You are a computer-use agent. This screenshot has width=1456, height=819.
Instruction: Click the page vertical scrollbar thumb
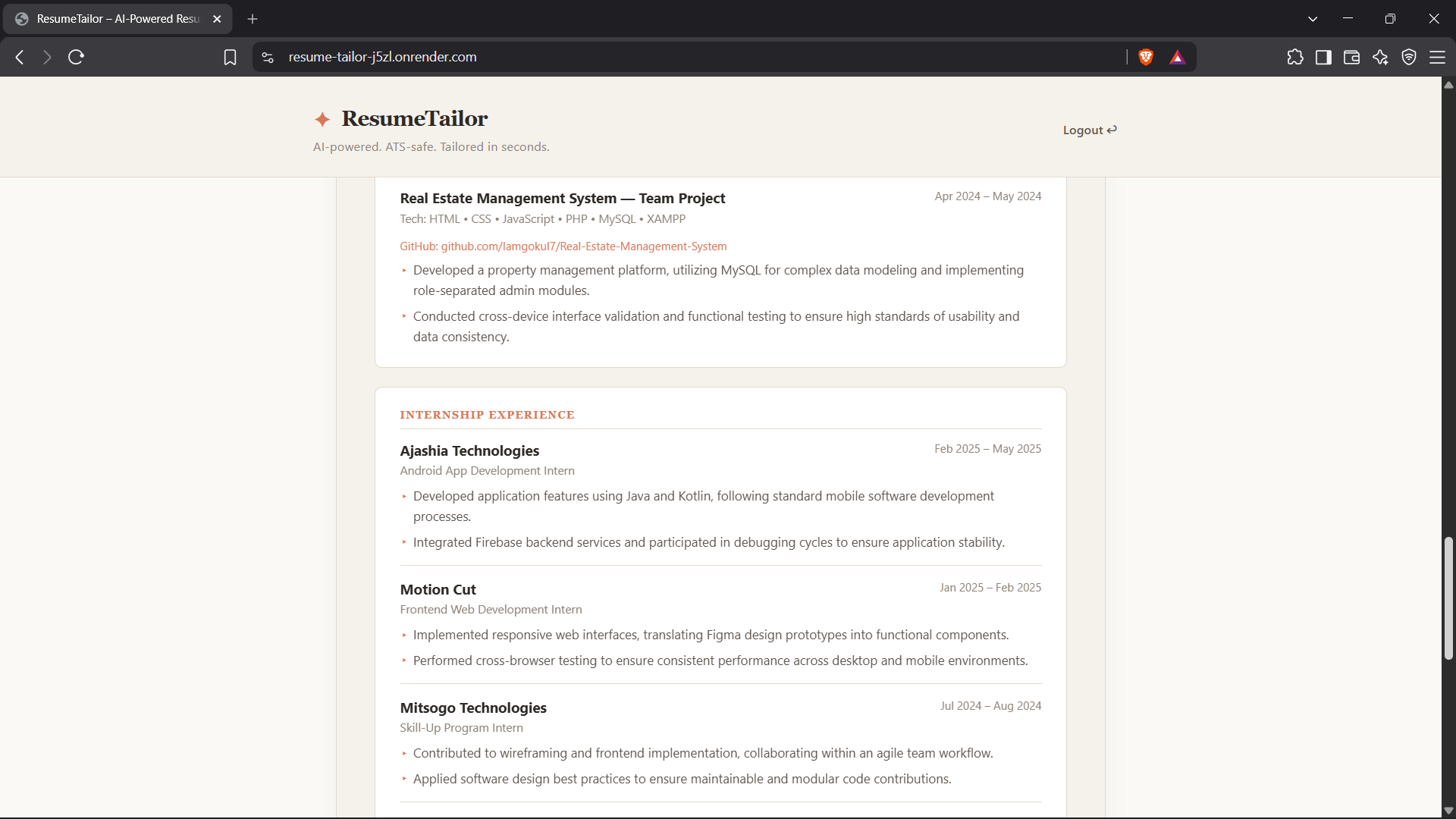point(1448,598)
